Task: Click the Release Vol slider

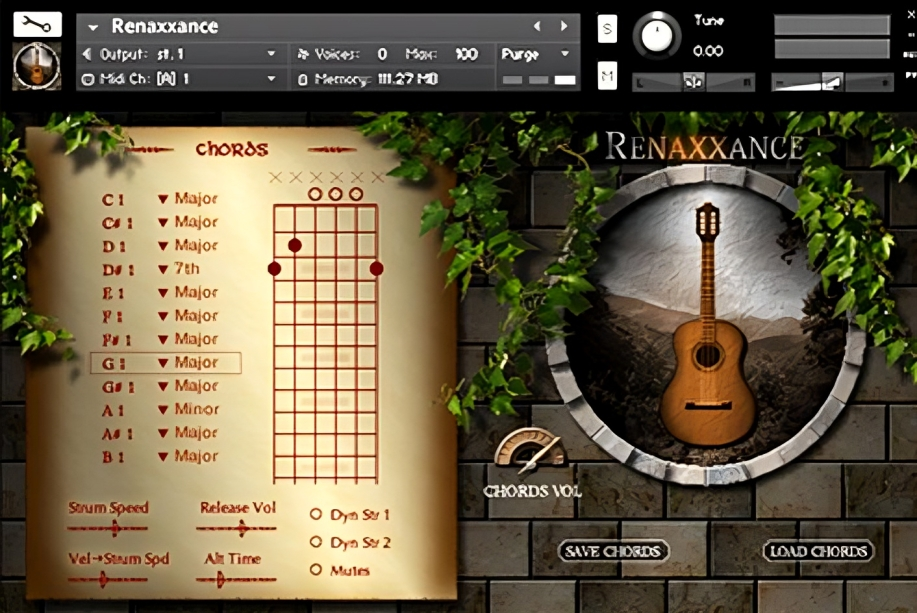Action: (236, 529)
